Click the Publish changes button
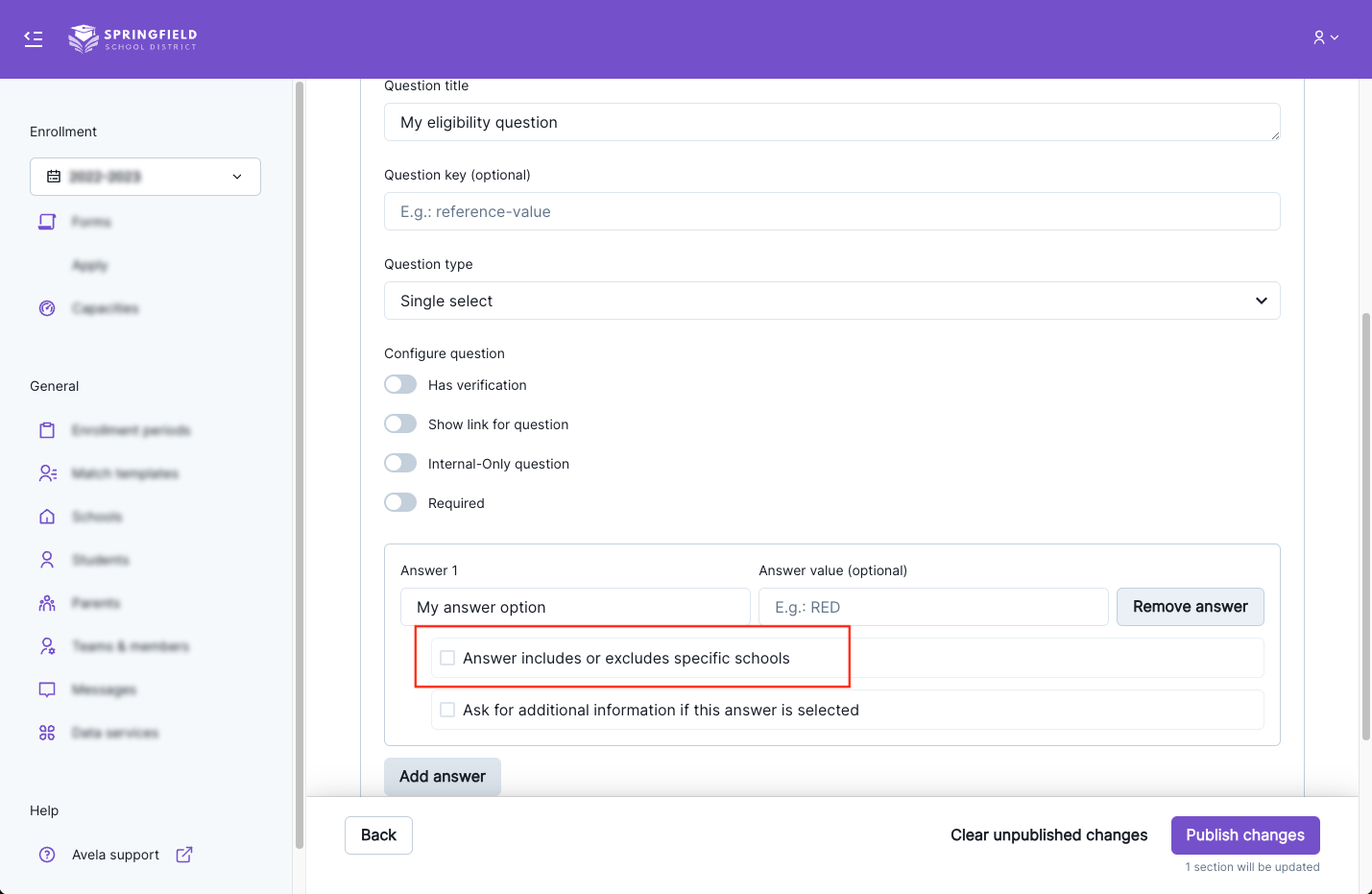This screenshot has width=1372, height=894. tap(1244, 835)
